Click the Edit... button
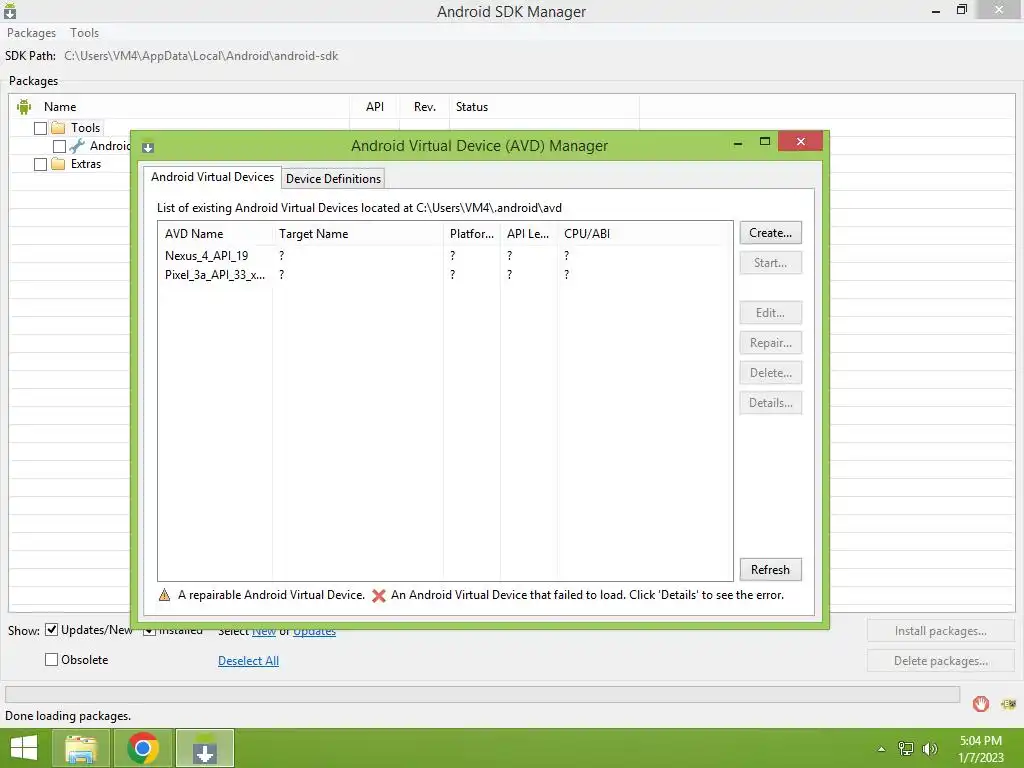Screen dimensions: 1024x768 pyautogui.click(x=771, y=313)
